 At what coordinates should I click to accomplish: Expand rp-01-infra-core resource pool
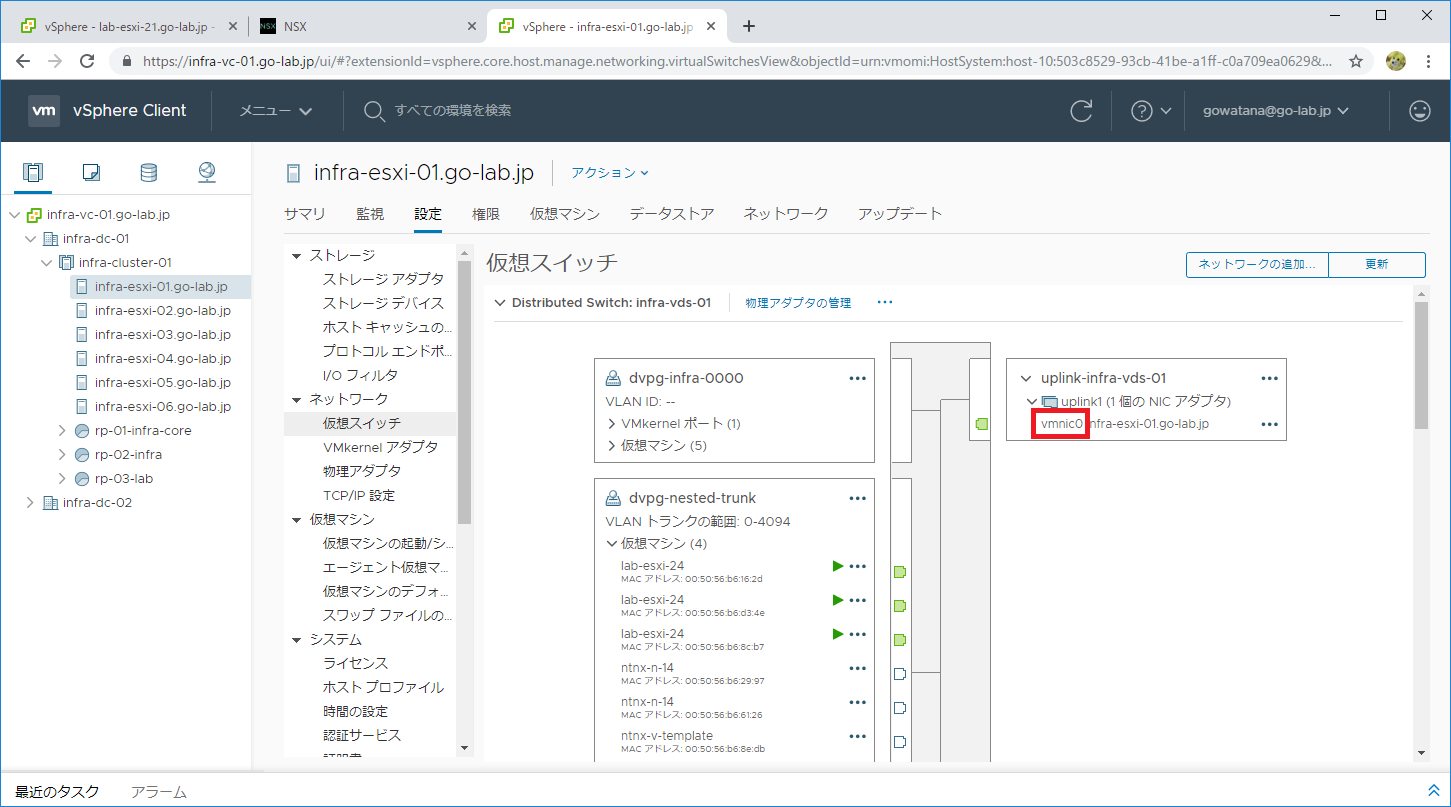(x=63, y=431)
